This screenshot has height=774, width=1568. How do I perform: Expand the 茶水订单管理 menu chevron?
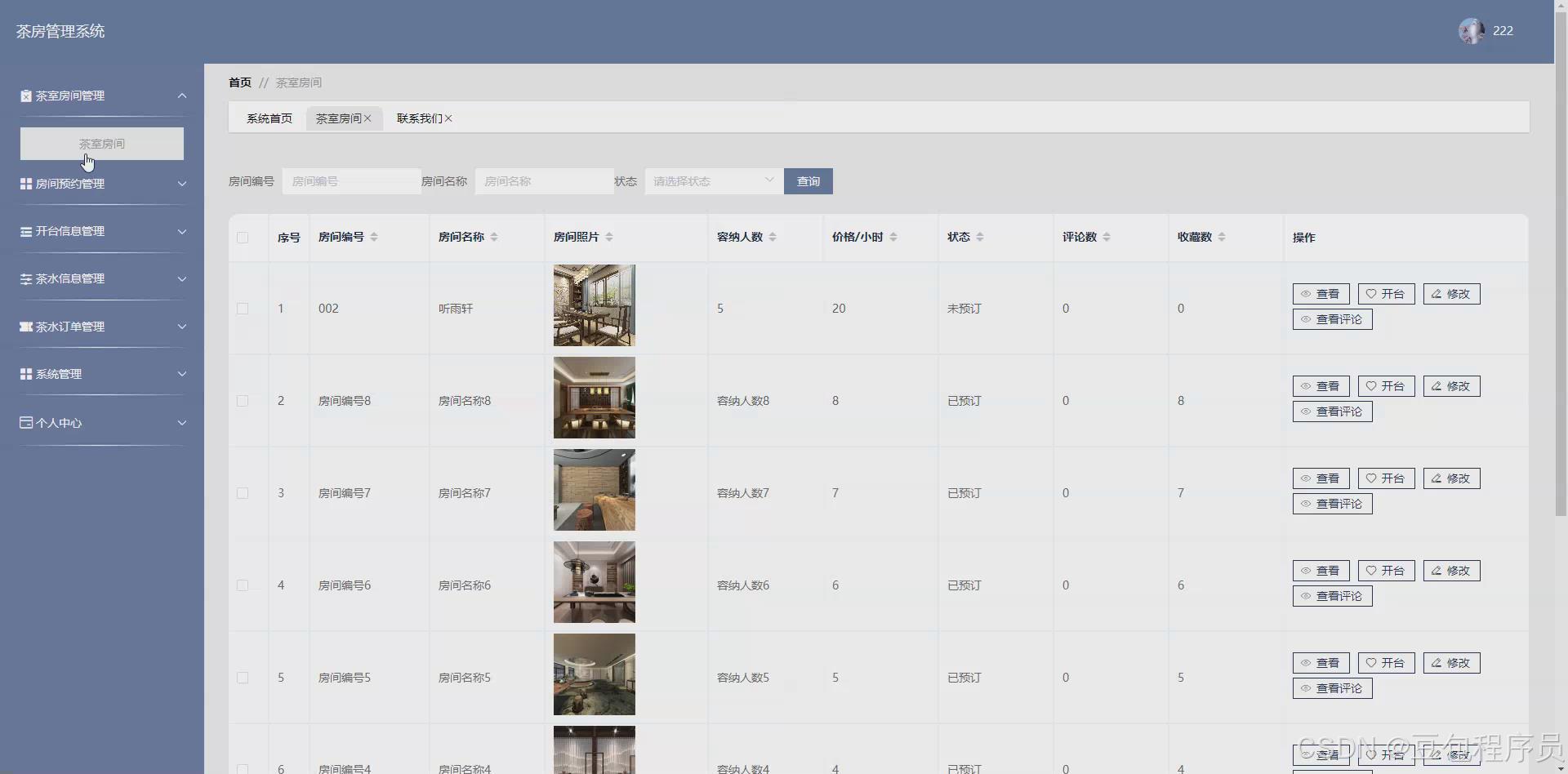182,327
